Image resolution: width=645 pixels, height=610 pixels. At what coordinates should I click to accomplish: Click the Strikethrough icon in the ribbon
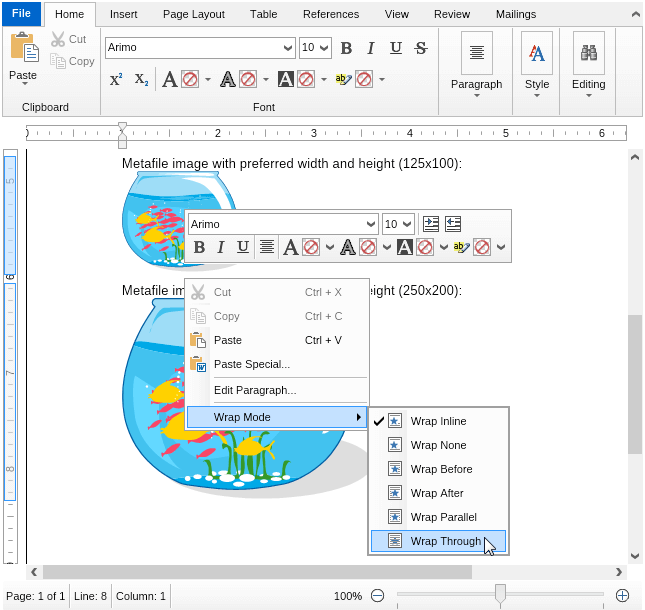pos(421,48)
